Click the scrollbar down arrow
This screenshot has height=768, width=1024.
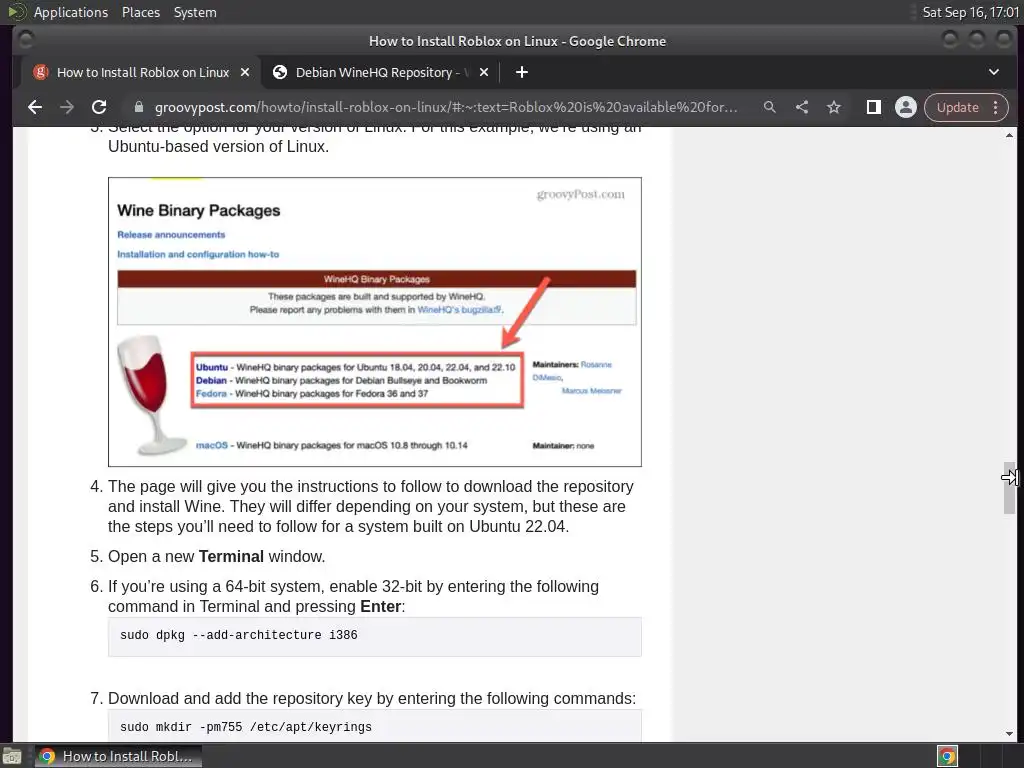click(x=1009, y=734)
